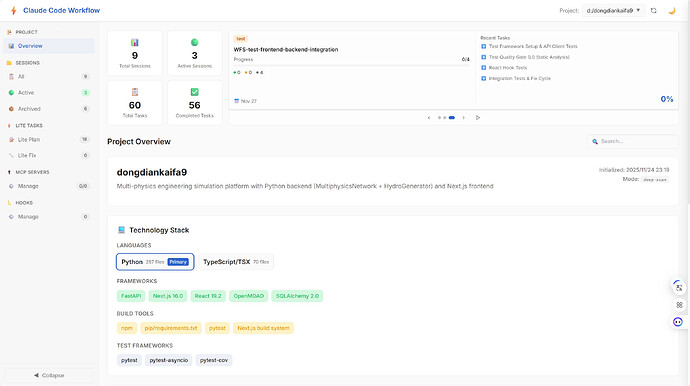Open Lite Fix tasks
The image size is (690, 386).
point(49,155)
